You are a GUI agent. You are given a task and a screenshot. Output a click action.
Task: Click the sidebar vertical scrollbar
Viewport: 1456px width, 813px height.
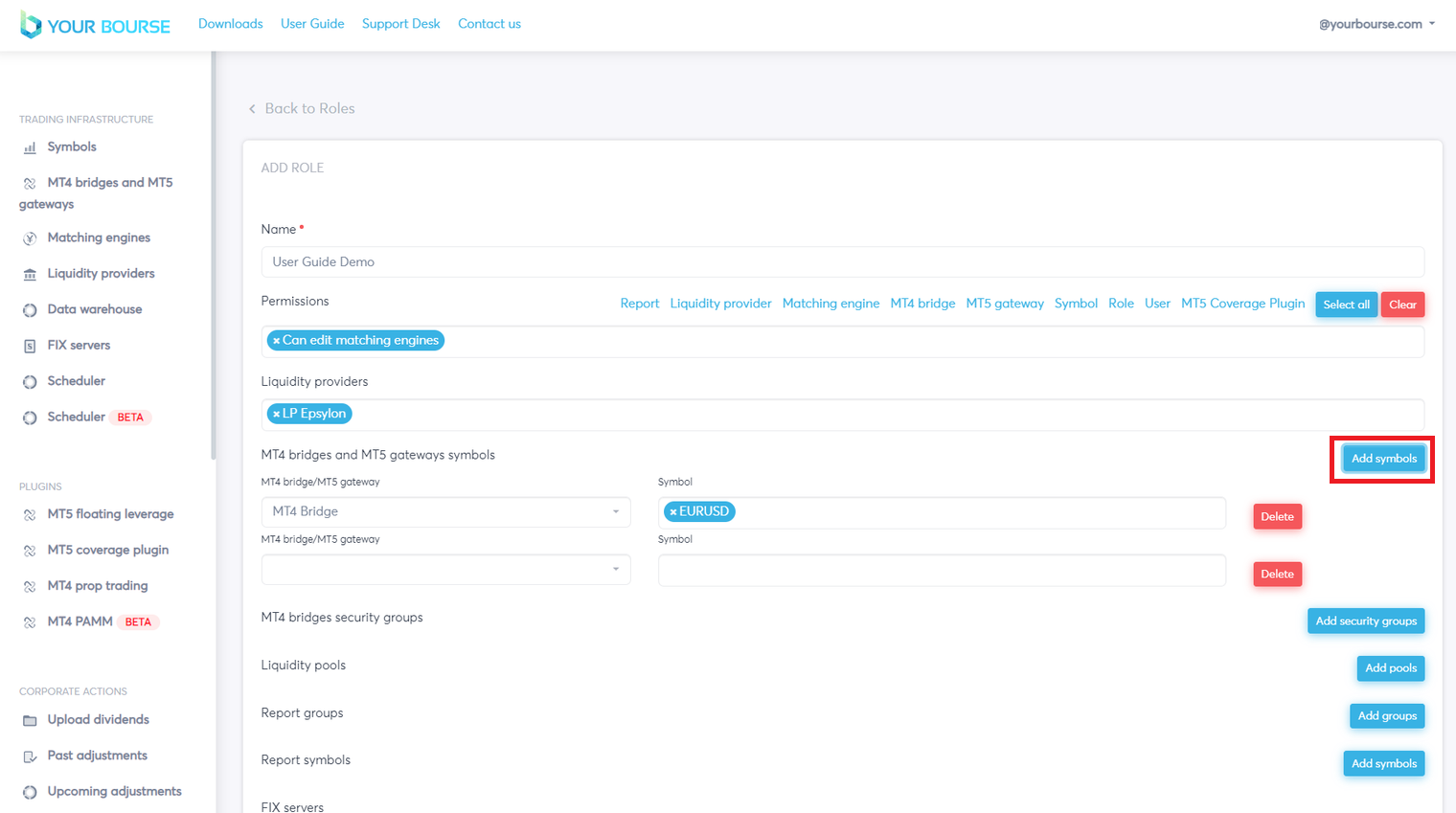click(x=214, y=256)
